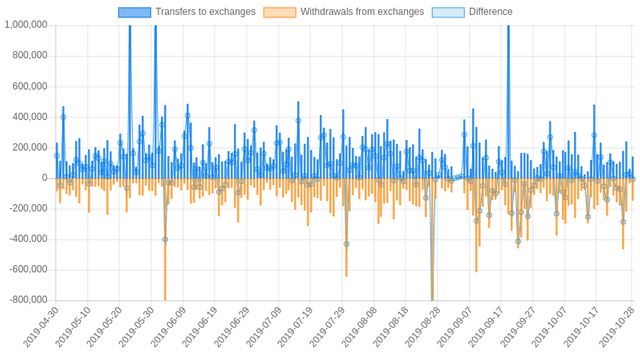Click the 2019-08-28 date label
This screenshot has width=640, height=361.
(x=422, y=328)
